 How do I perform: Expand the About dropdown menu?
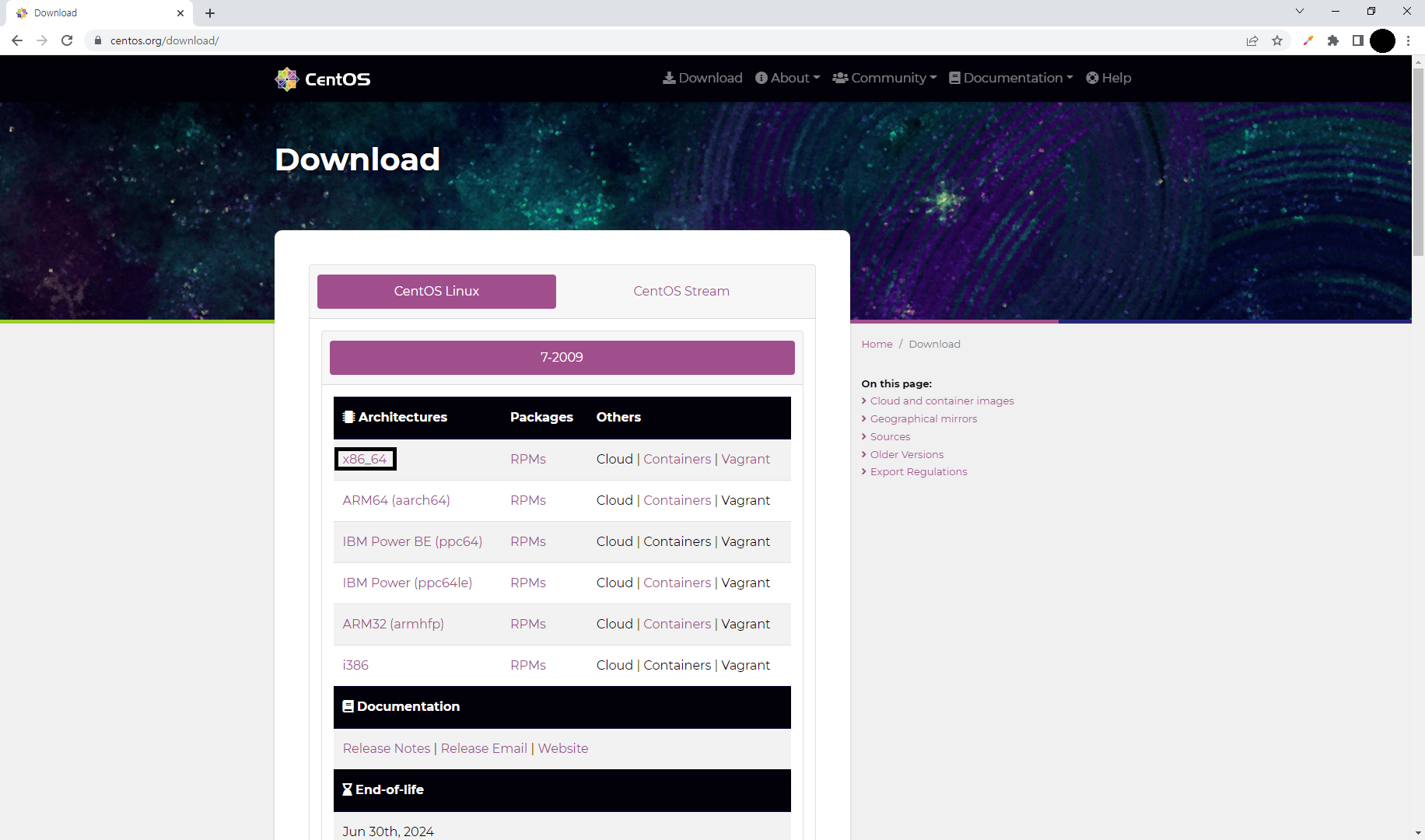click(787, 78)
